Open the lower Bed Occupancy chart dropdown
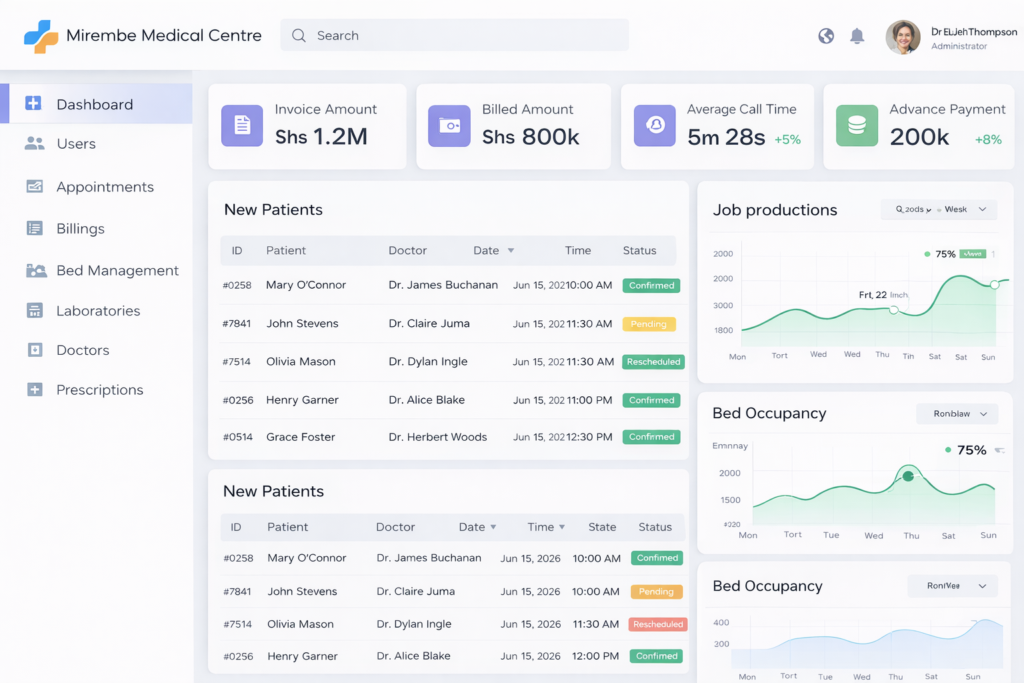1024x683 pixels. pyautogui.click(x=952, y=586)
